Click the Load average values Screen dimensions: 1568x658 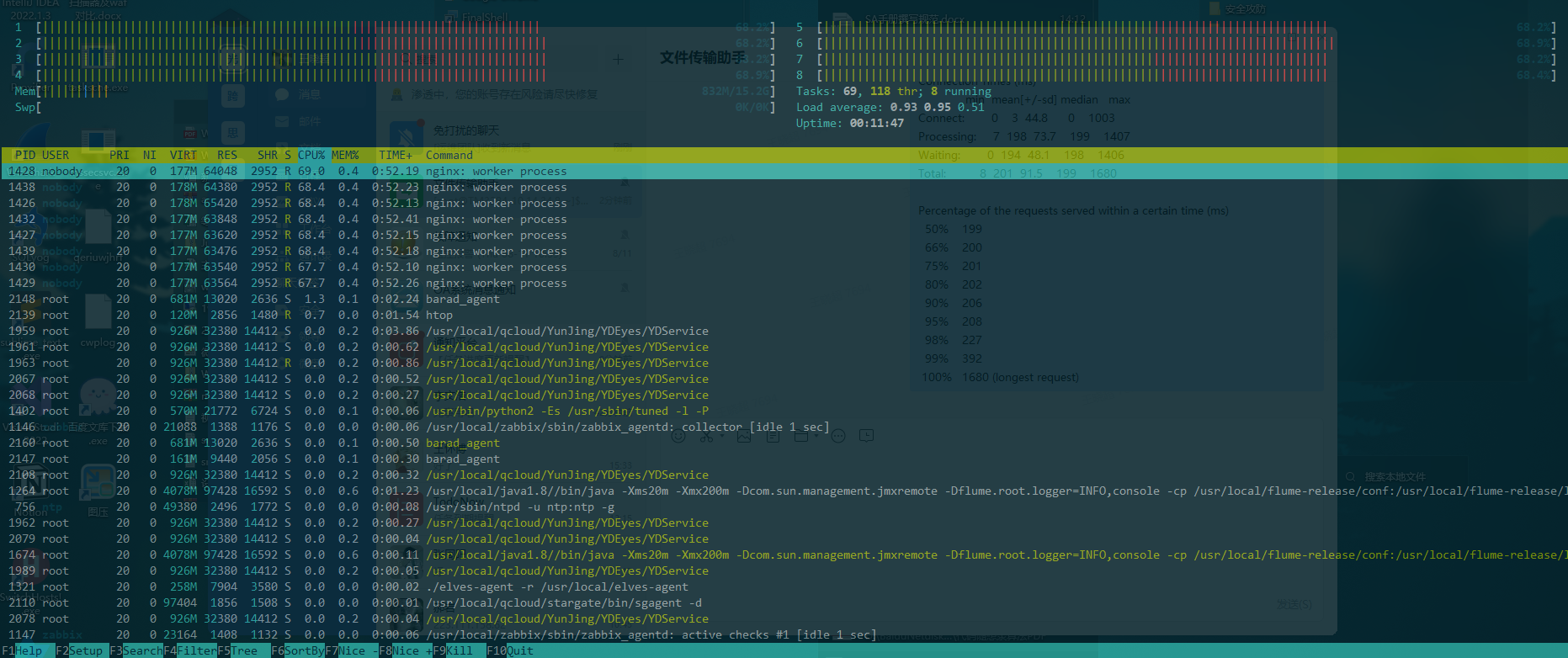click(x=938, y=107)
